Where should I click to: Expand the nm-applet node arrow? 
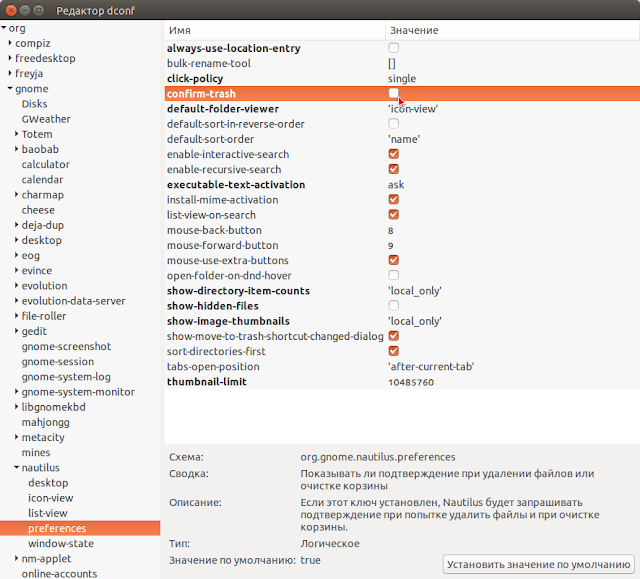click(x=16, y=558)
